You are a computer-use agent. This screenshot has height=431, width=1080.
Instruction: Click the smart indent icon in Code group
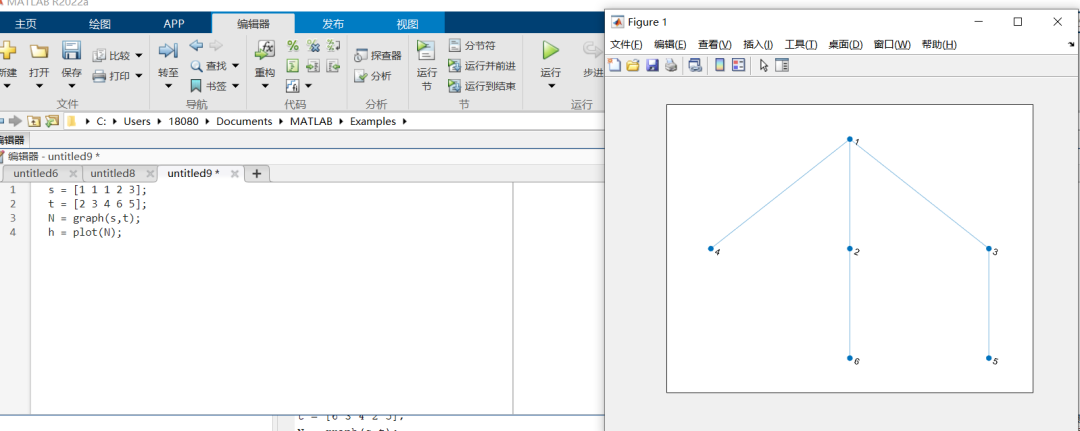(x=293, y=66)
